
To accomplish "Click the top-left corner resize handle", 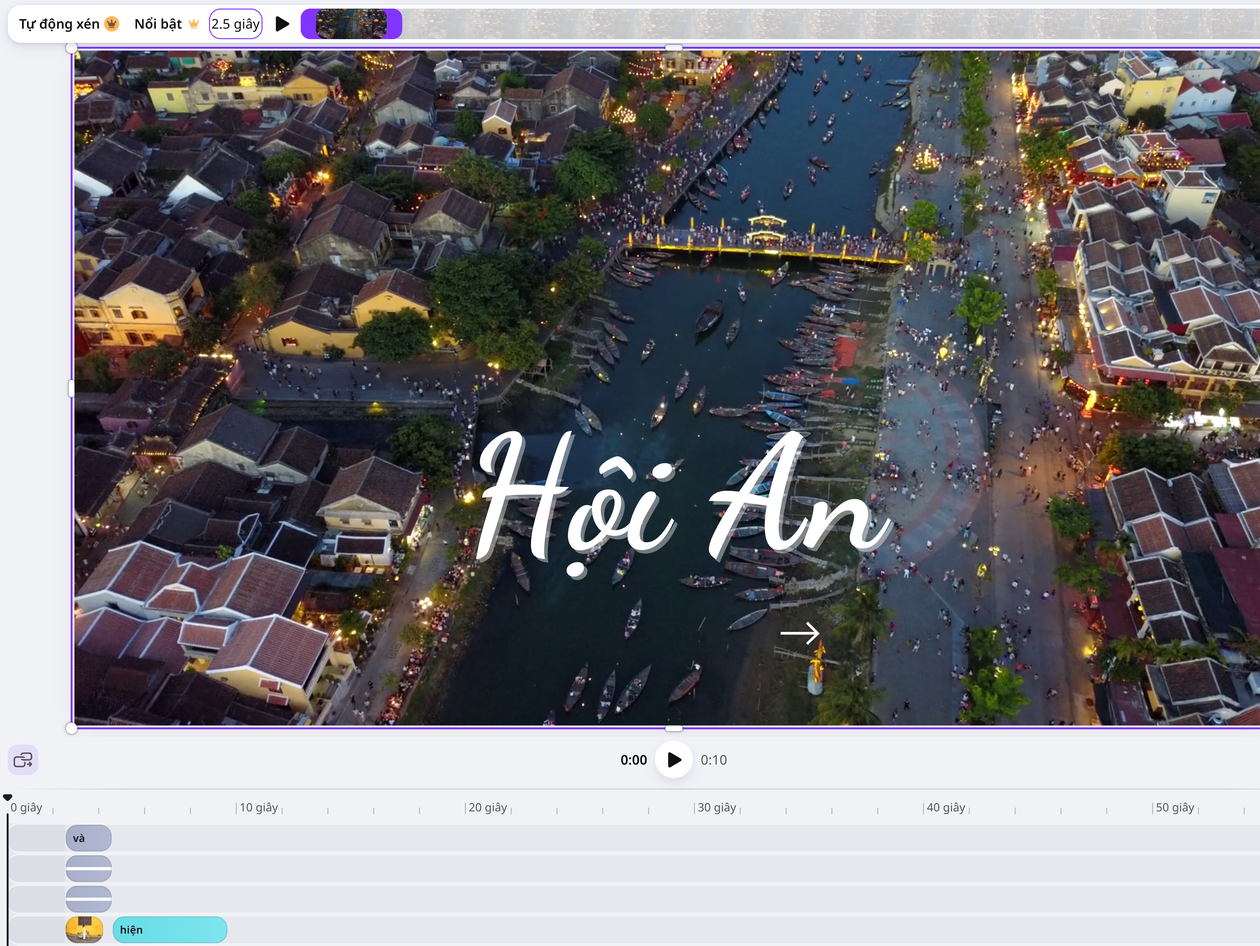I will [x=72, y=47].
